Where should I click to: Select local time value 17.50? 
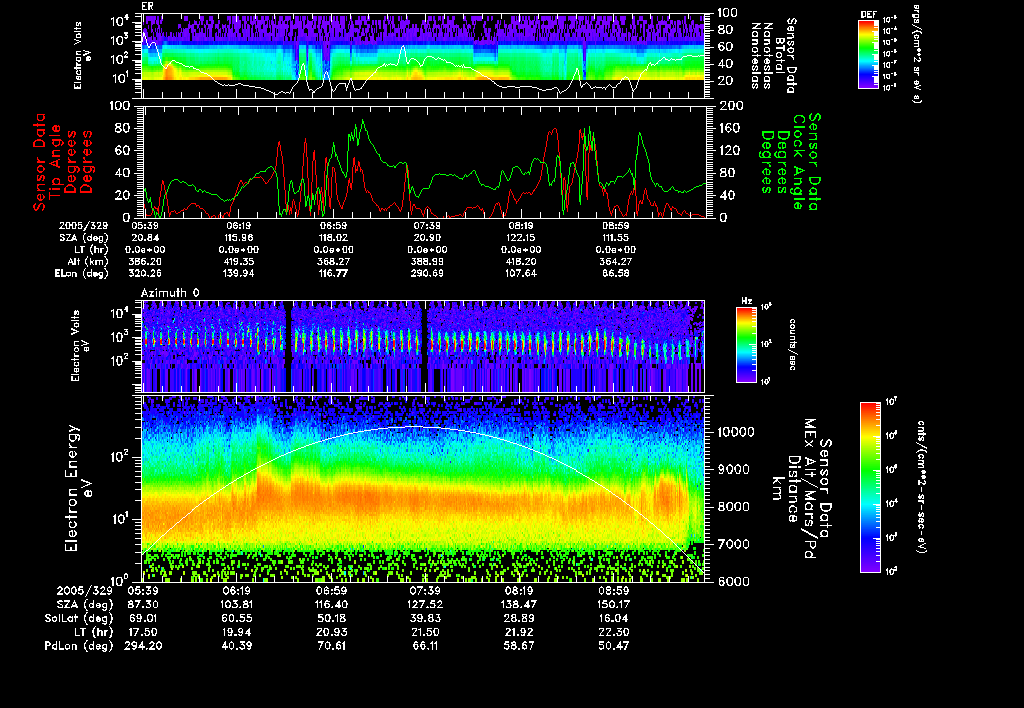141,632
